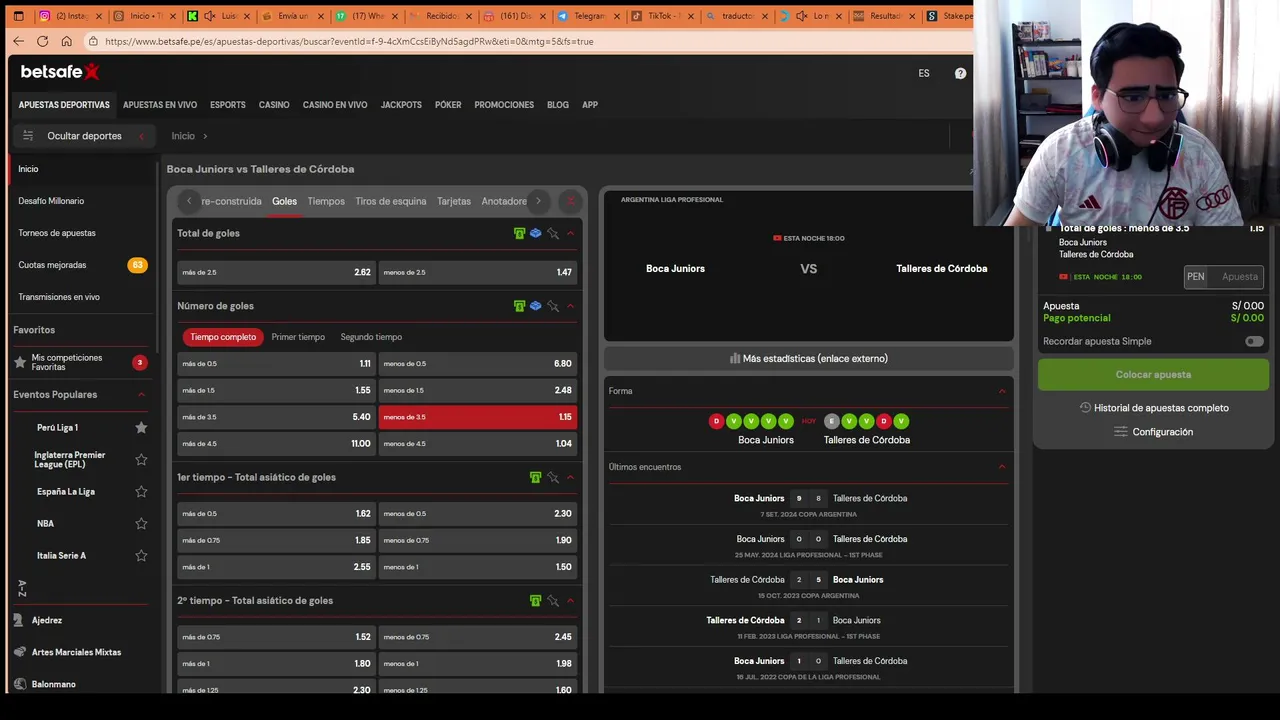
Task: Favorite the España La Liga star
Action: point(141,492)
